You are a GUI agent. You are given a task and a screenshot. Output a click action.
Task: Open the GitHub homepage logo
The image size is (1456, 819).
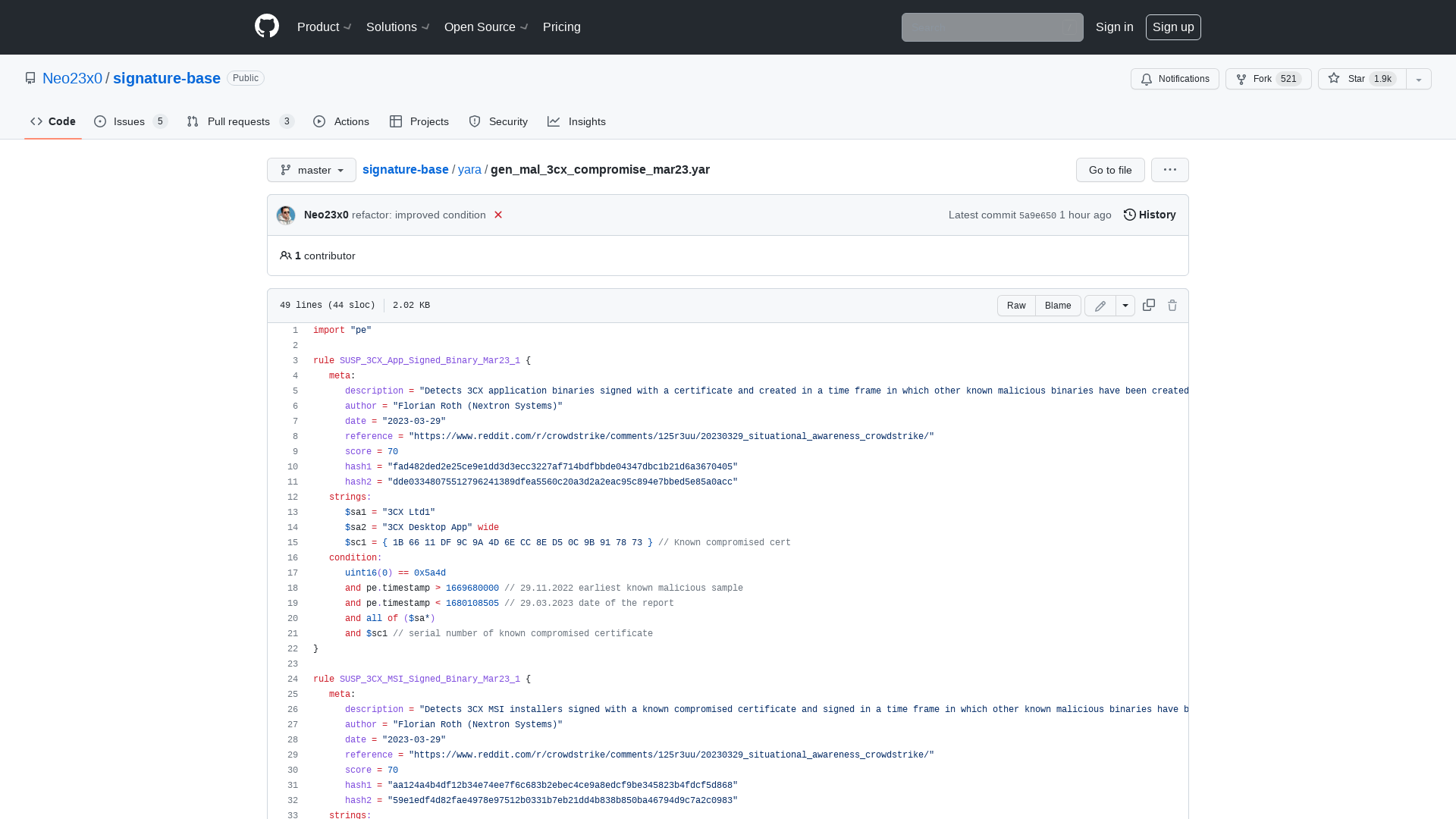[267, 27]
